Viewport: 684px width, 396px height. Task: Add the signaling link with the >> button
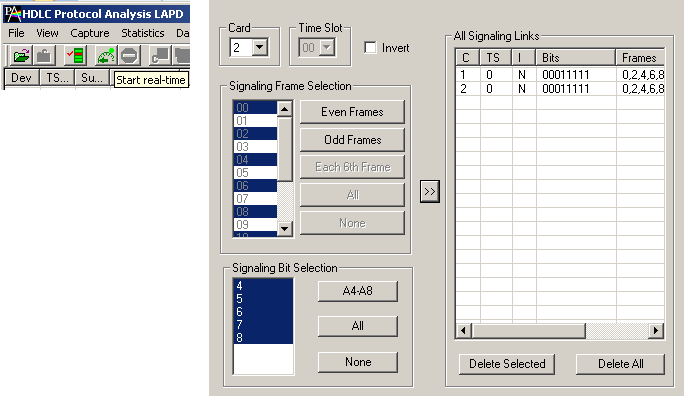[430, 191]
